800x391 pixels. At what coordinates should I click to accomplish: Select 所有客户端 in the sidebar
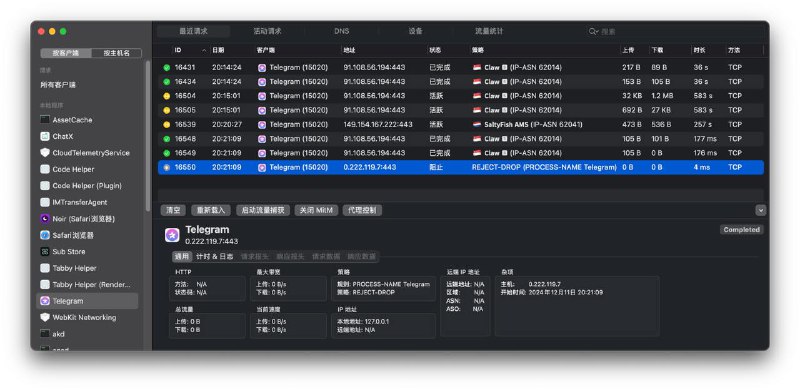[x=58, y=85]
